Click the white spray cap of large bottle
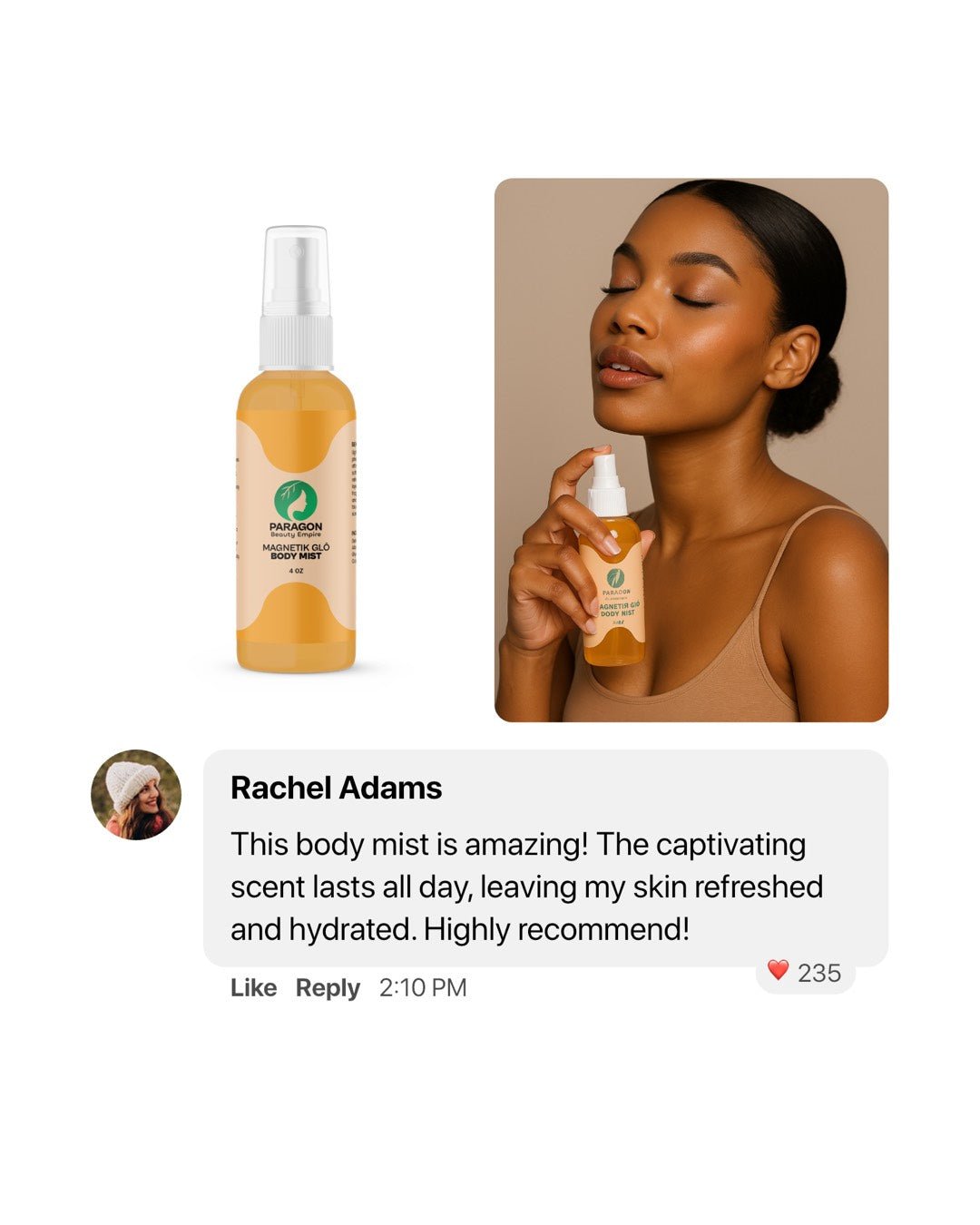980x1225 pixels. click(x=296, y=298)
